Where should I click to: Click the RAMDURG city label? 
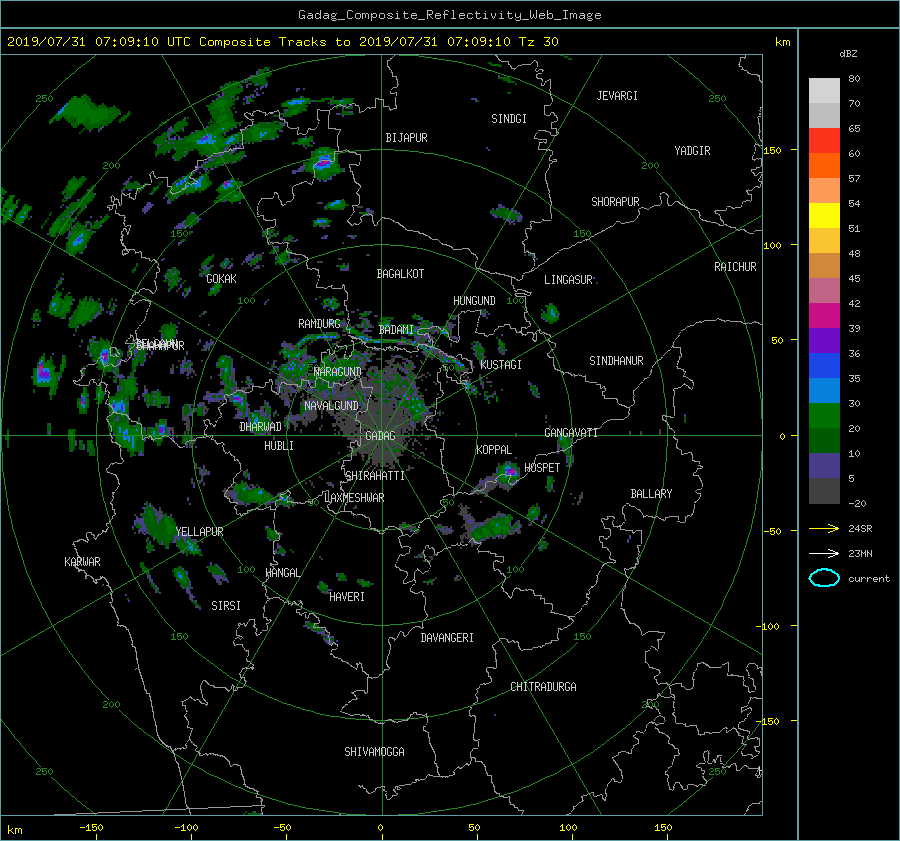click(x=319, y=324)
